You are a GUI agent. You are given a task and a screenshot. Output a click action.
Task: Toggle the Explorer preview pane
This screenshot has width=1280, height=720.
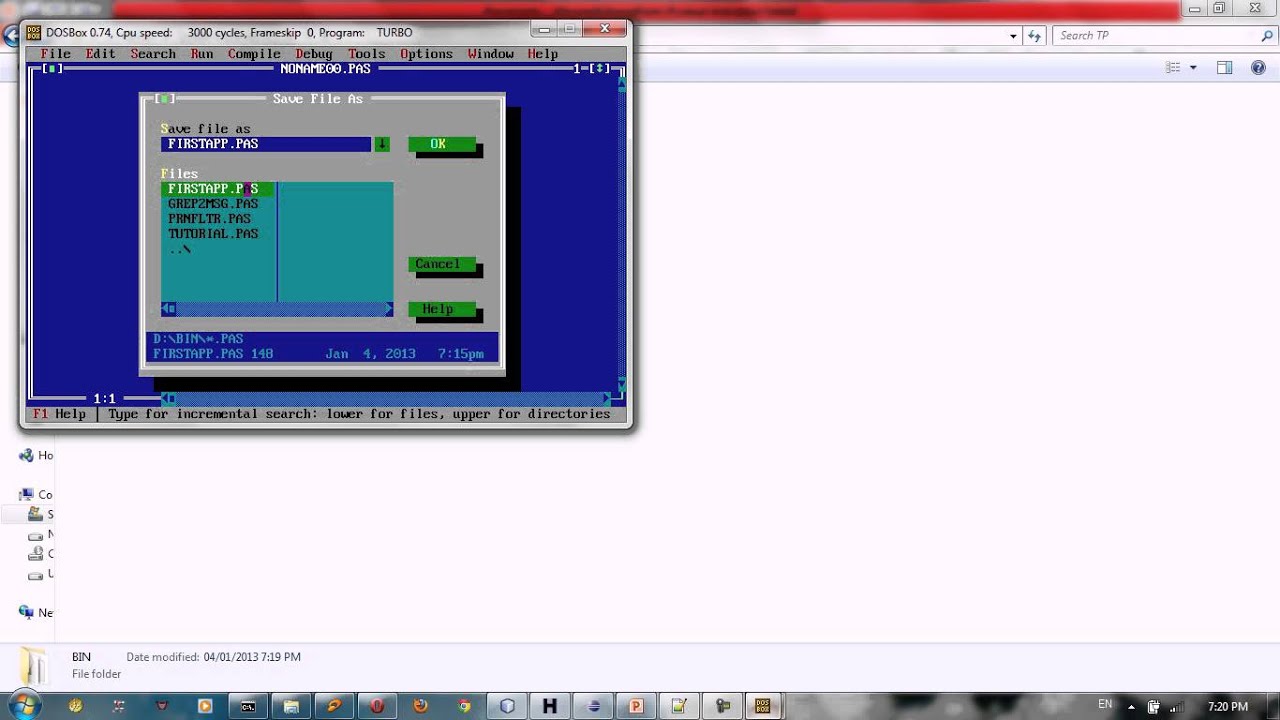coord(1224,67)
